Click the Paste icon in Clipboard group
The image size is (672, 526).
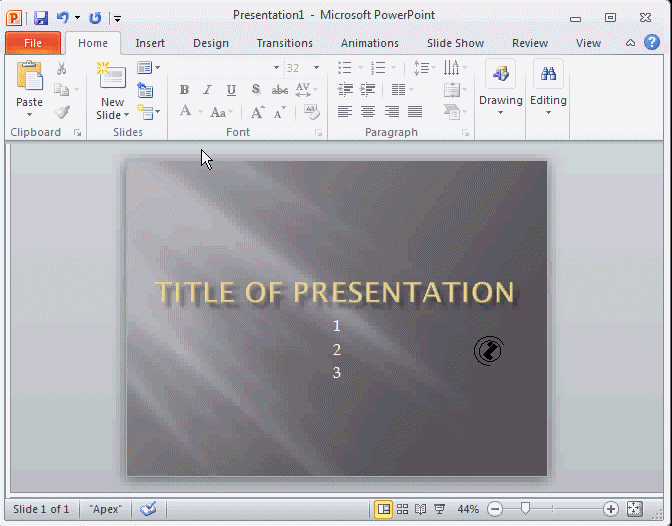pyautogui.click(x=29, y=77)
